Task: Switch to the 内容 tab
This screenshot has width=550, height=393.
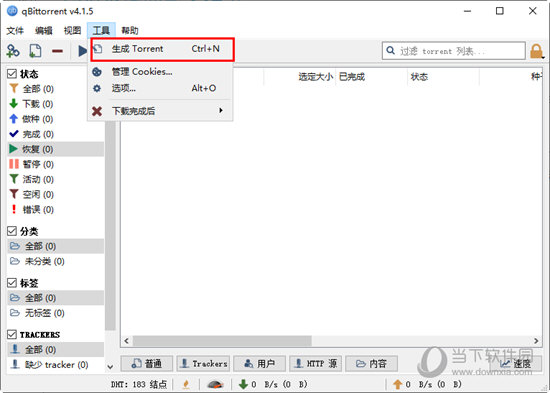Action: 372,364
